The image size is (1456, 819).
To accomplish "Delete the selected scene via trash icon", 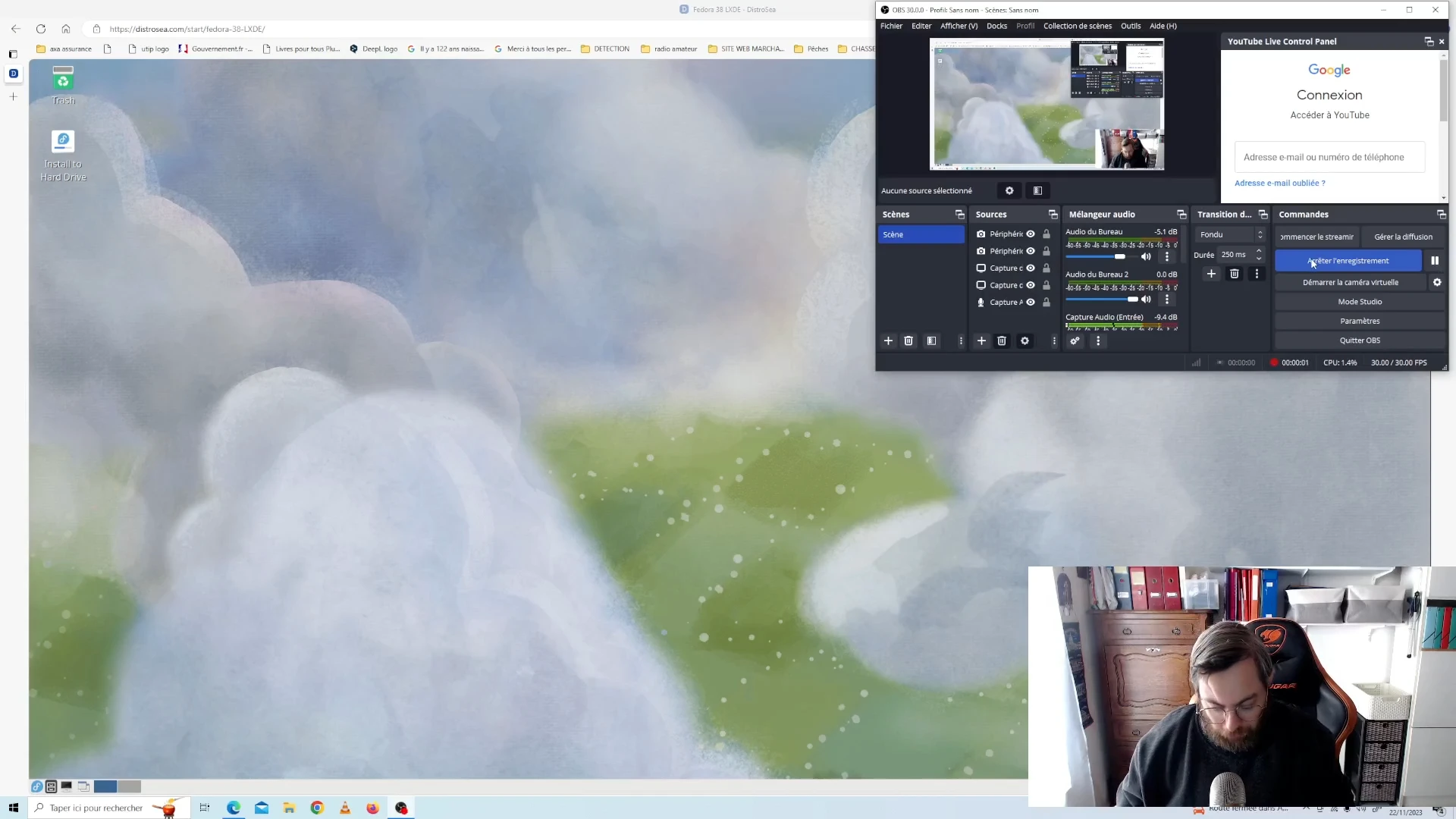I will tap(908, 341).
